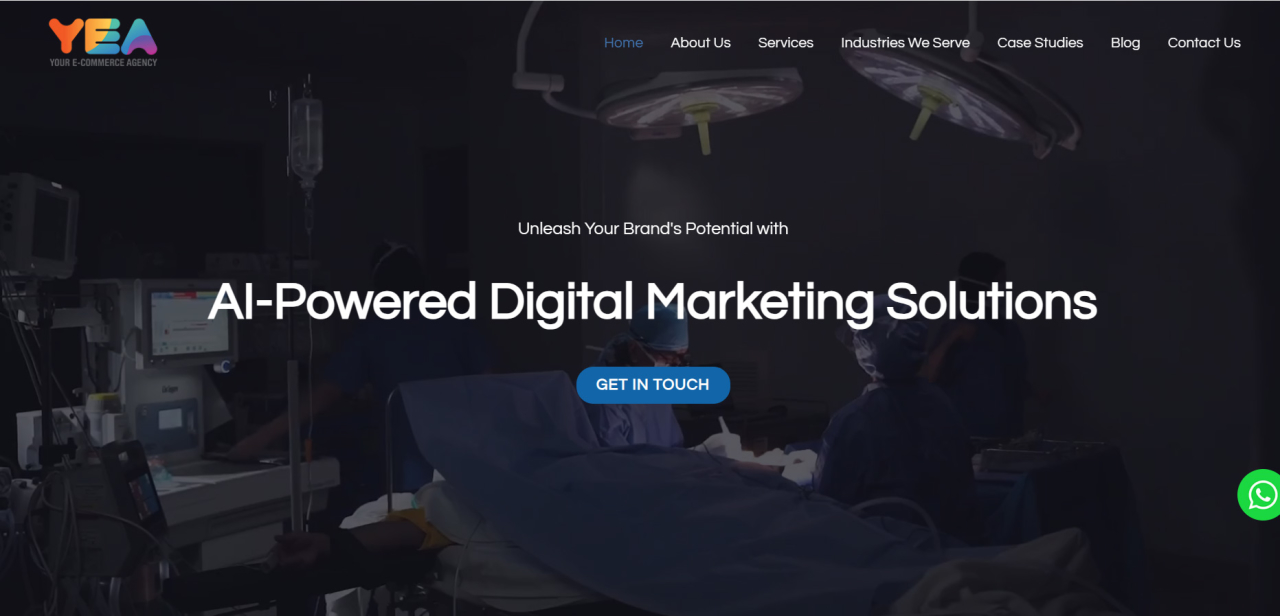Open the WhatsApp chat icon
Viewport: 1280px width, 616px height.
click(1261, 495)
